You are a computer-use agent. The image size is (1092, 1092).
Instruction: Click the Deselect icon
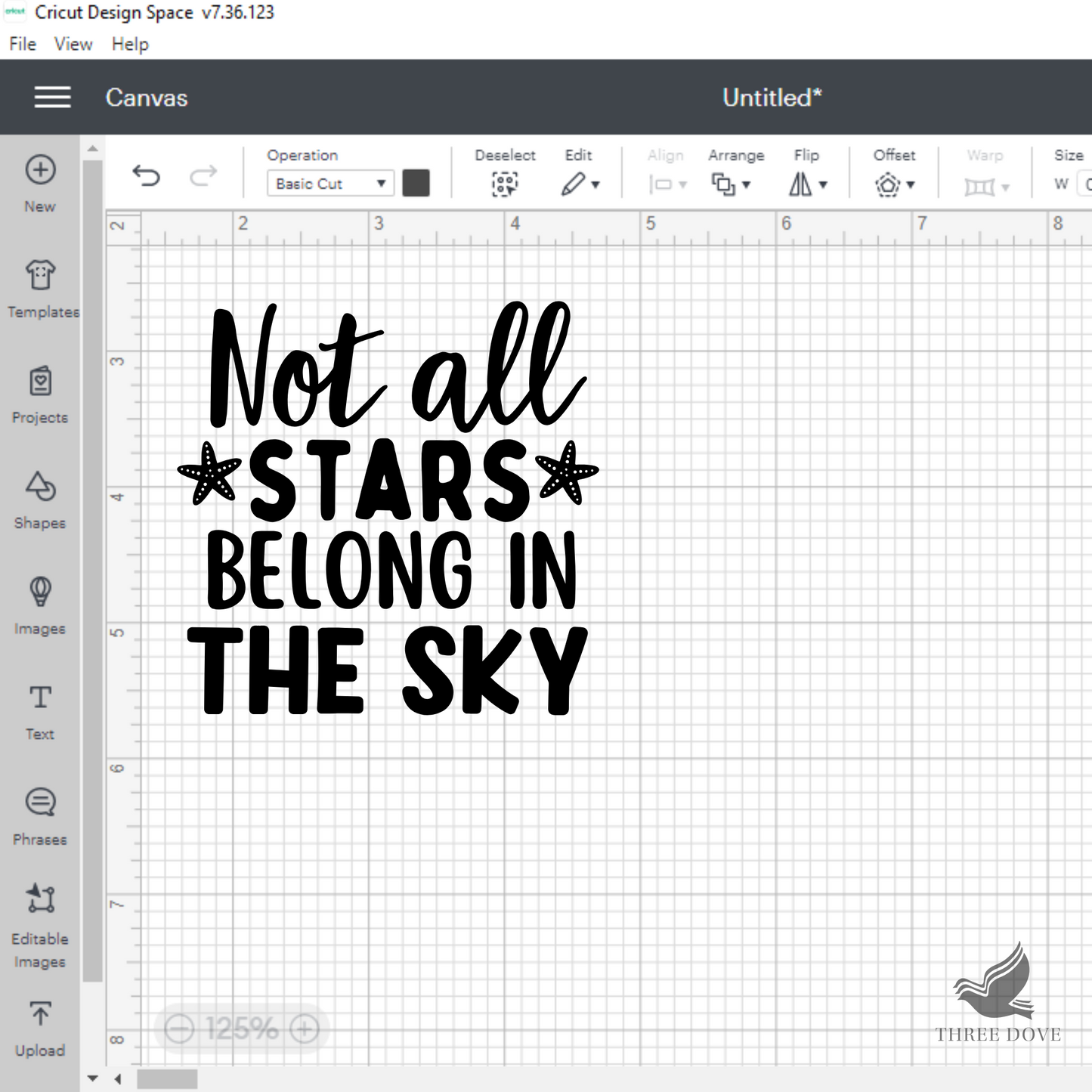pos(505,184)
